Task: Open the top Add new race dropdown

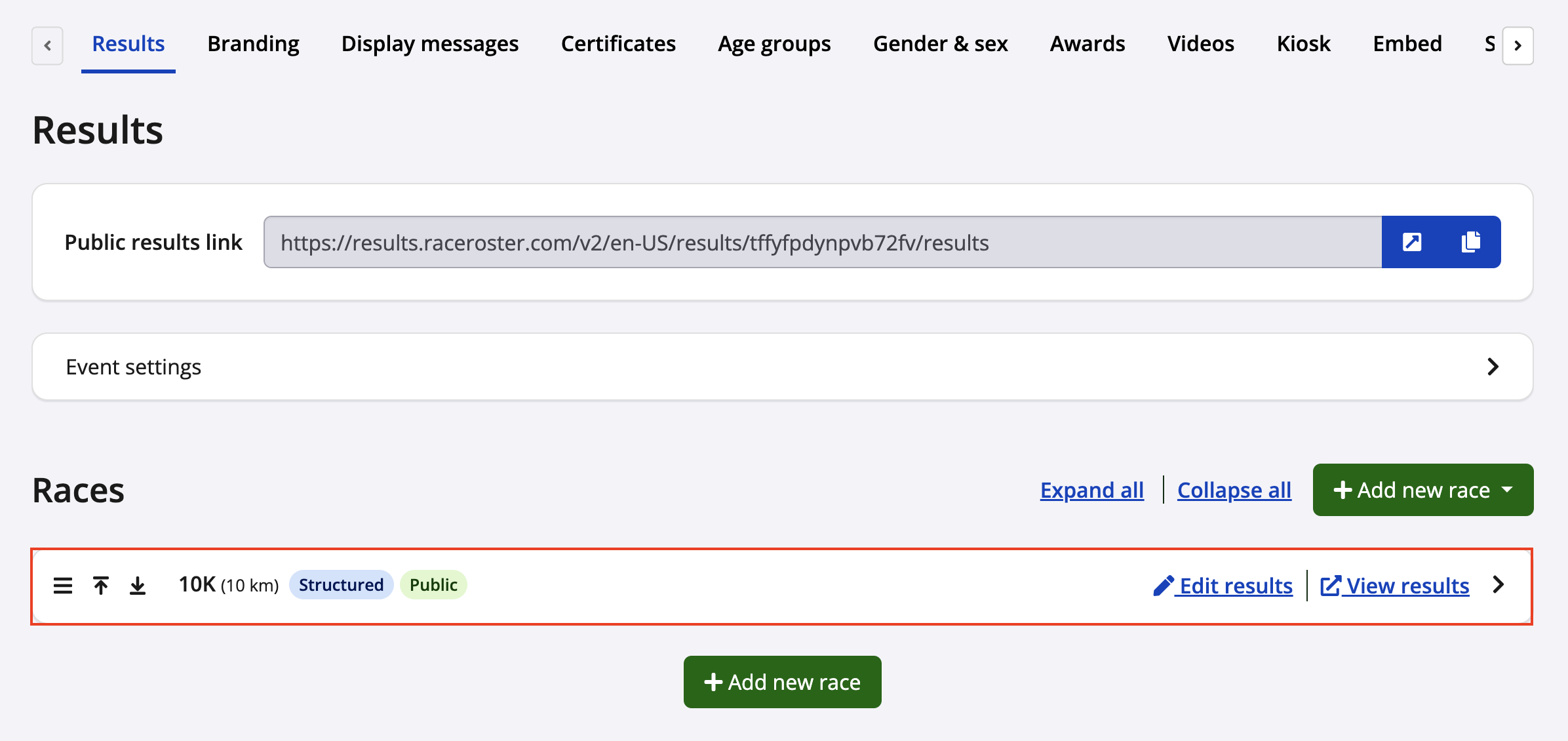Action: [x=1422, y=490]
